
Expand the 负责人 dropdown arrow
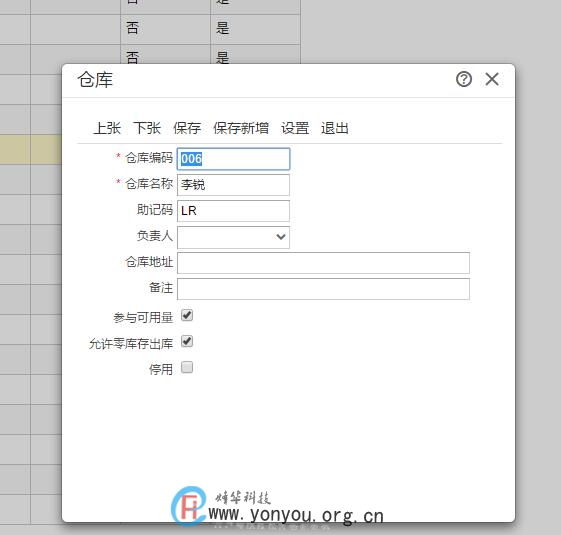pos(281,237)
